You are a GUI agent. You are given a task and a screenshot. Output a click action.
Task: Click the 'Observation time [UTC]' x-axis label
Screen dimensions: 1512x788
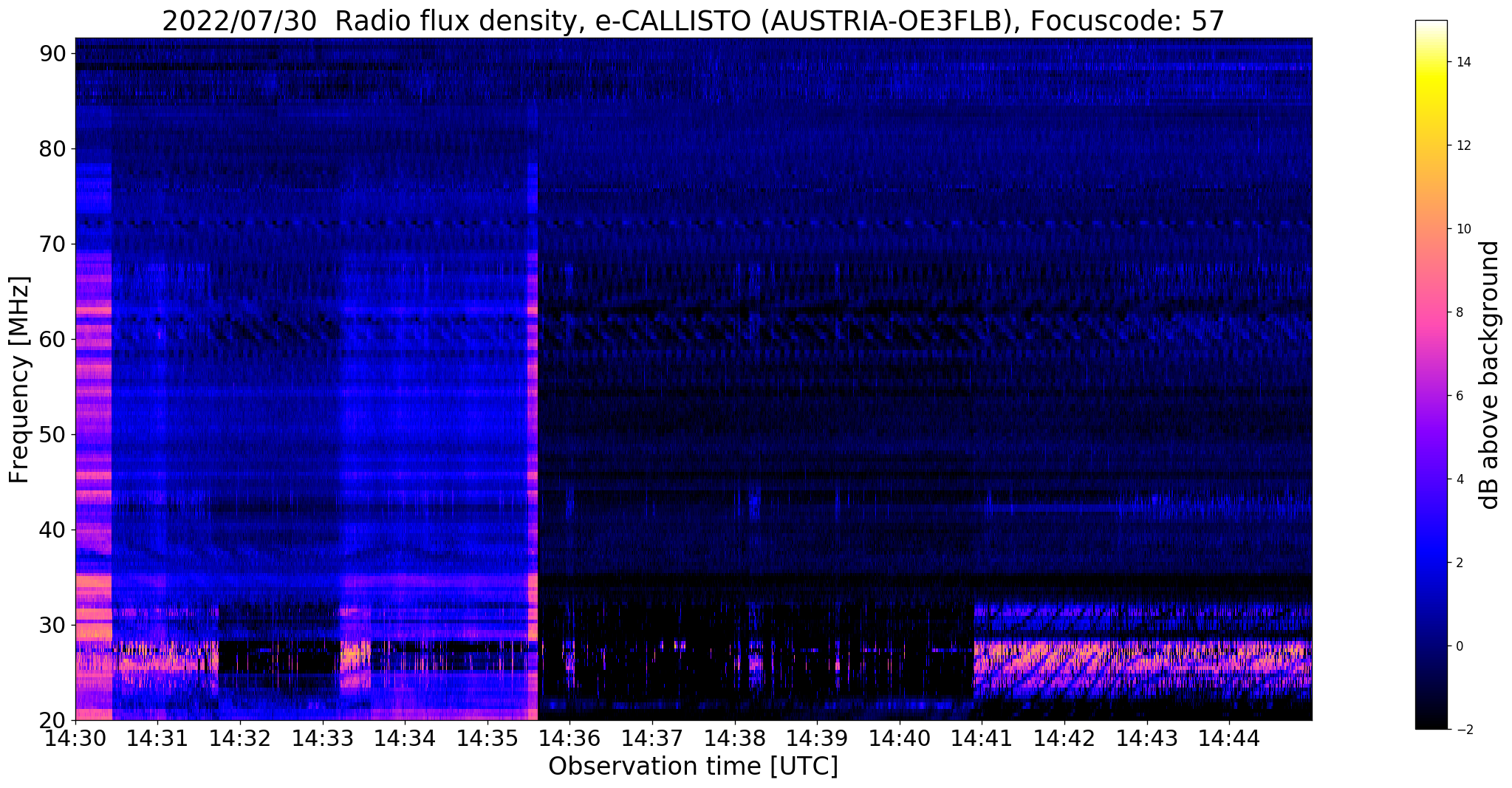click(x=693, y=767)
